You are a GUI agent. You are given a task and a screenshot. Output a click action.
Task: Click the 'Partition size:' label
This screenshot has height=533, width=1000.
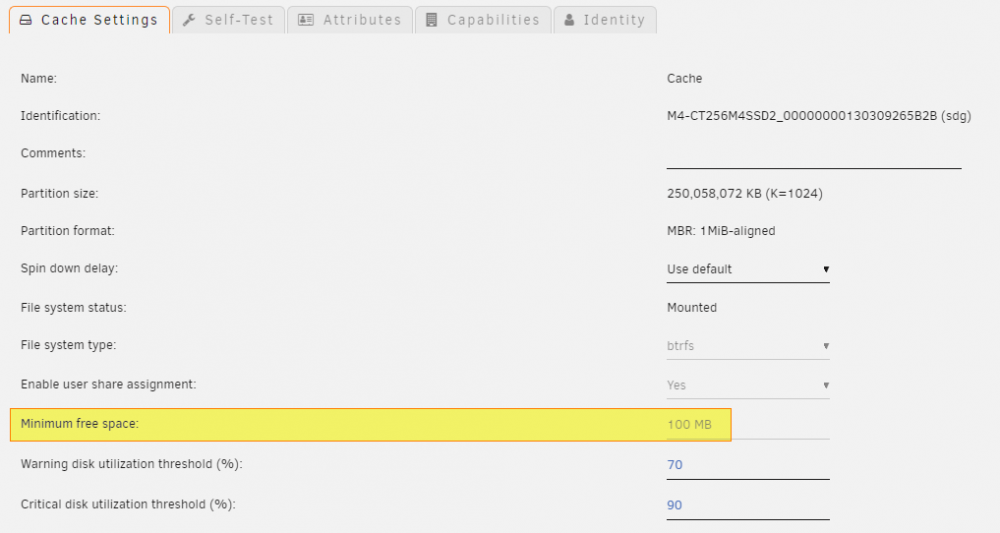59,194
